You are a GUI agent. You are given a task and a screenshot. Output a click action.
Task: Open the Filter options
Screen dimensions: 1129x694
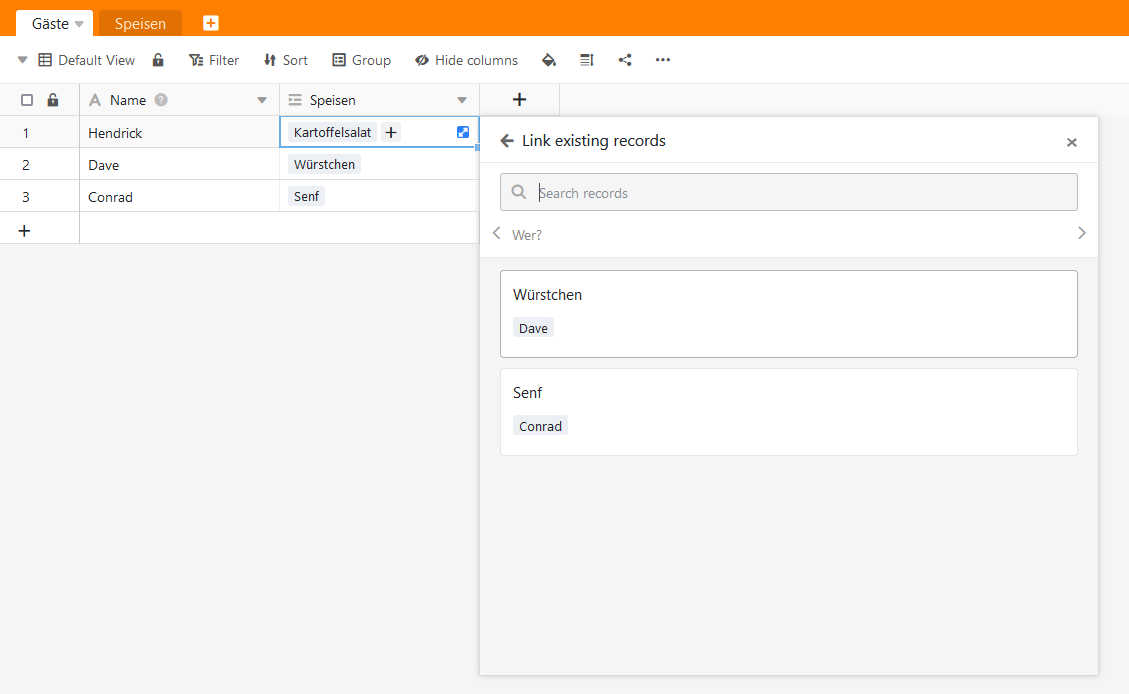214,60
